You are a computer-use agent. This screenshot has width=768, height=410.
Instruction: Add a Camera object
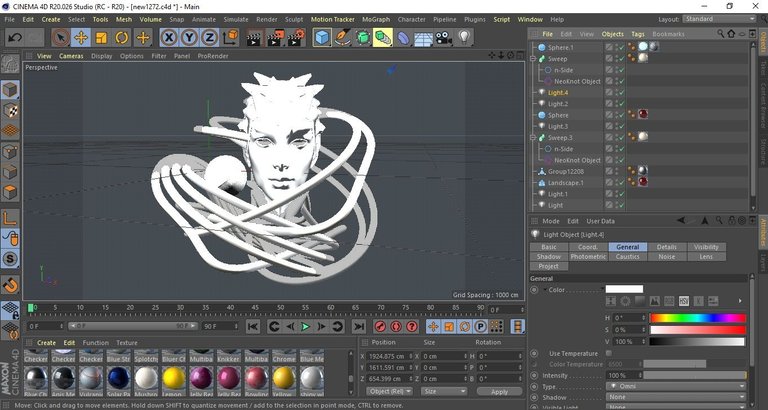click(x=444, y=38)
